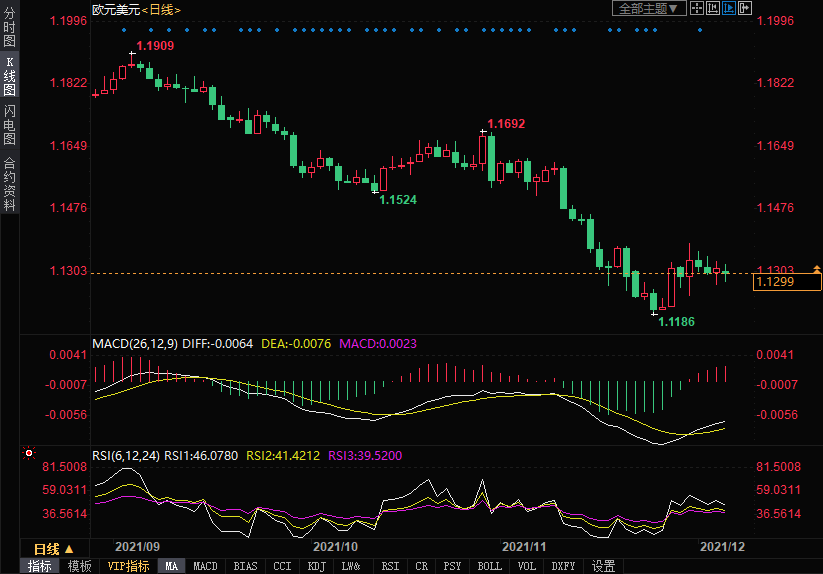This screenshot has height=574, width=823.
Task: Click the small red gear icon left of RSI
Action: point(28,454)
